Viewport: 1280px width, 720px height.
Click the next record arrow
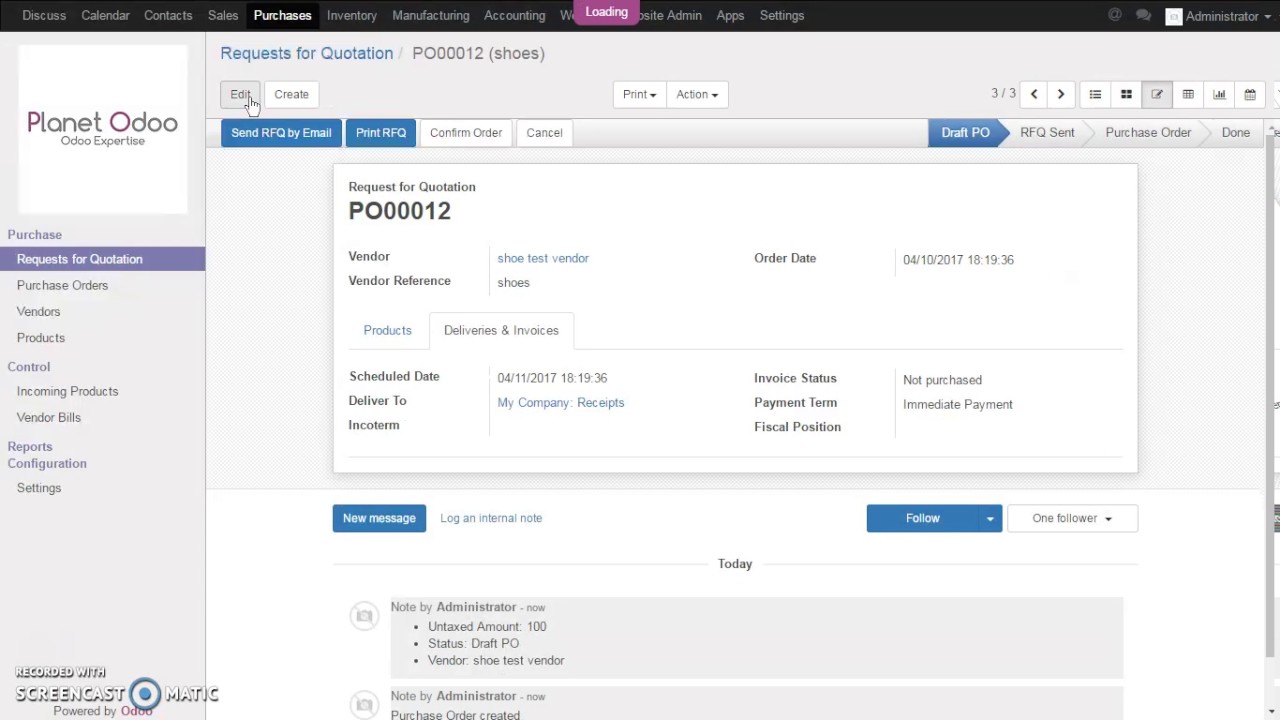(x=1061, y=94)
